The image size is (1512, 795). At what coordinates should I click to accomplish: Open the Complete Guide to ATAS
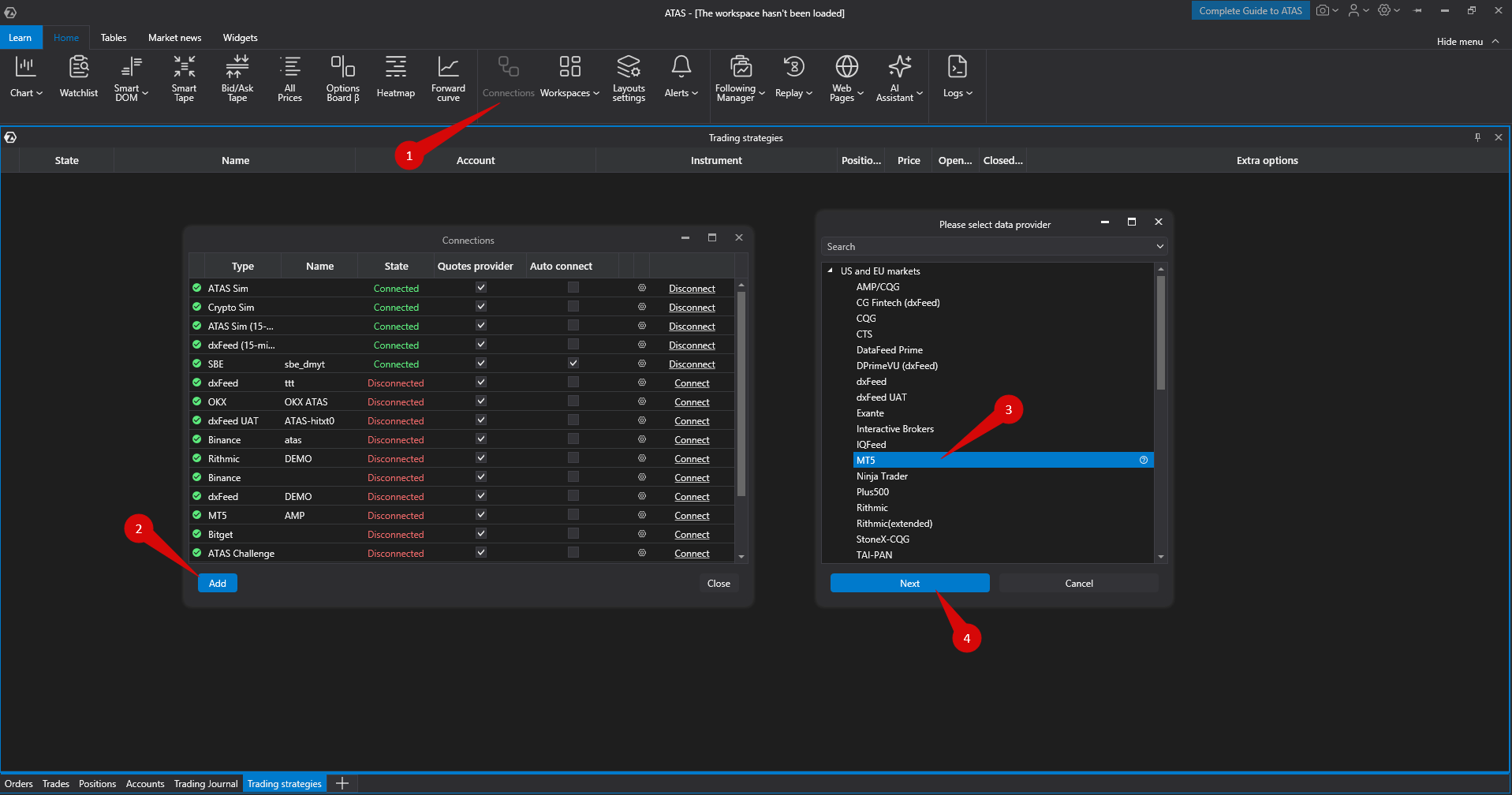coord(1251,10)
